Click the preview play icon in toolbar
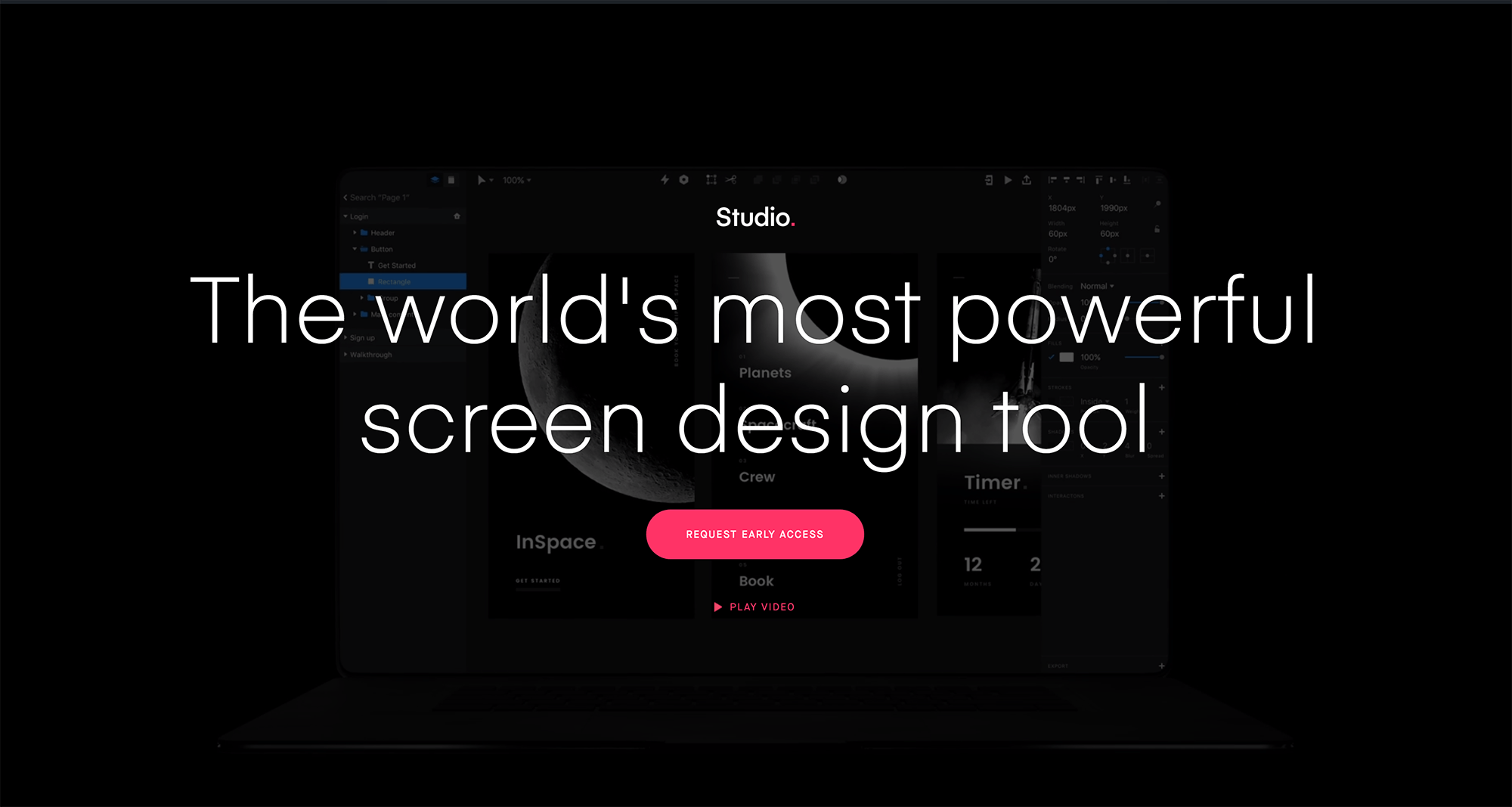 click(1008, 180)
